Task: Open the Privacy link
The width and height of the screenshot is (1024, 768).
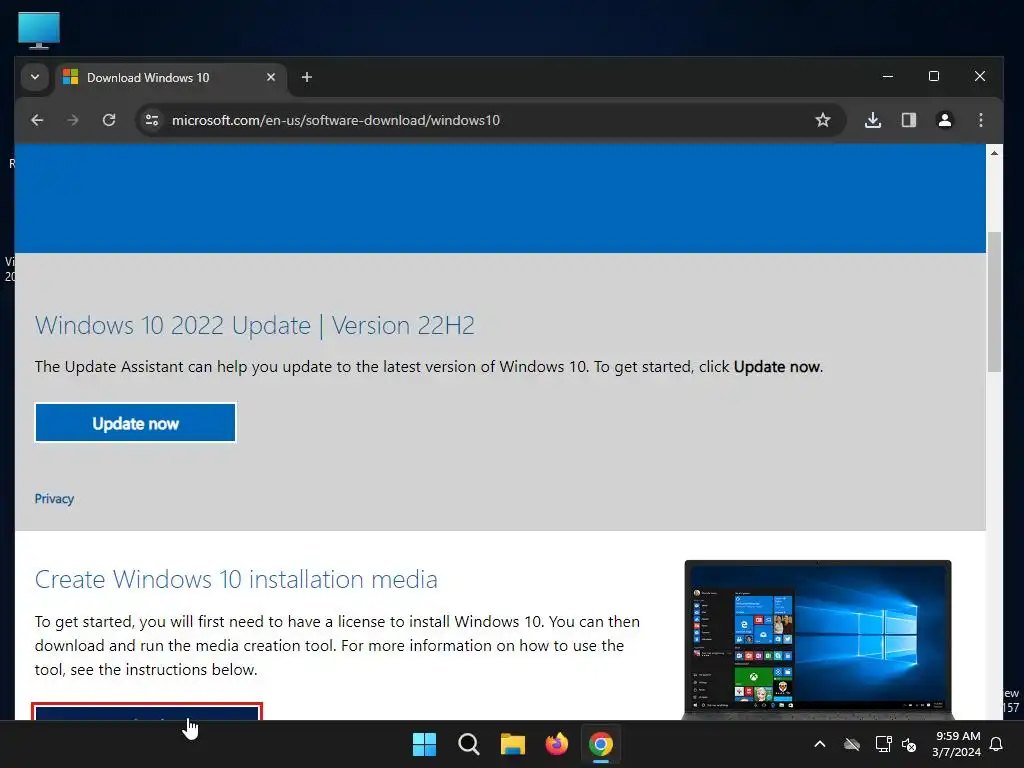Action: coord(54,499)
